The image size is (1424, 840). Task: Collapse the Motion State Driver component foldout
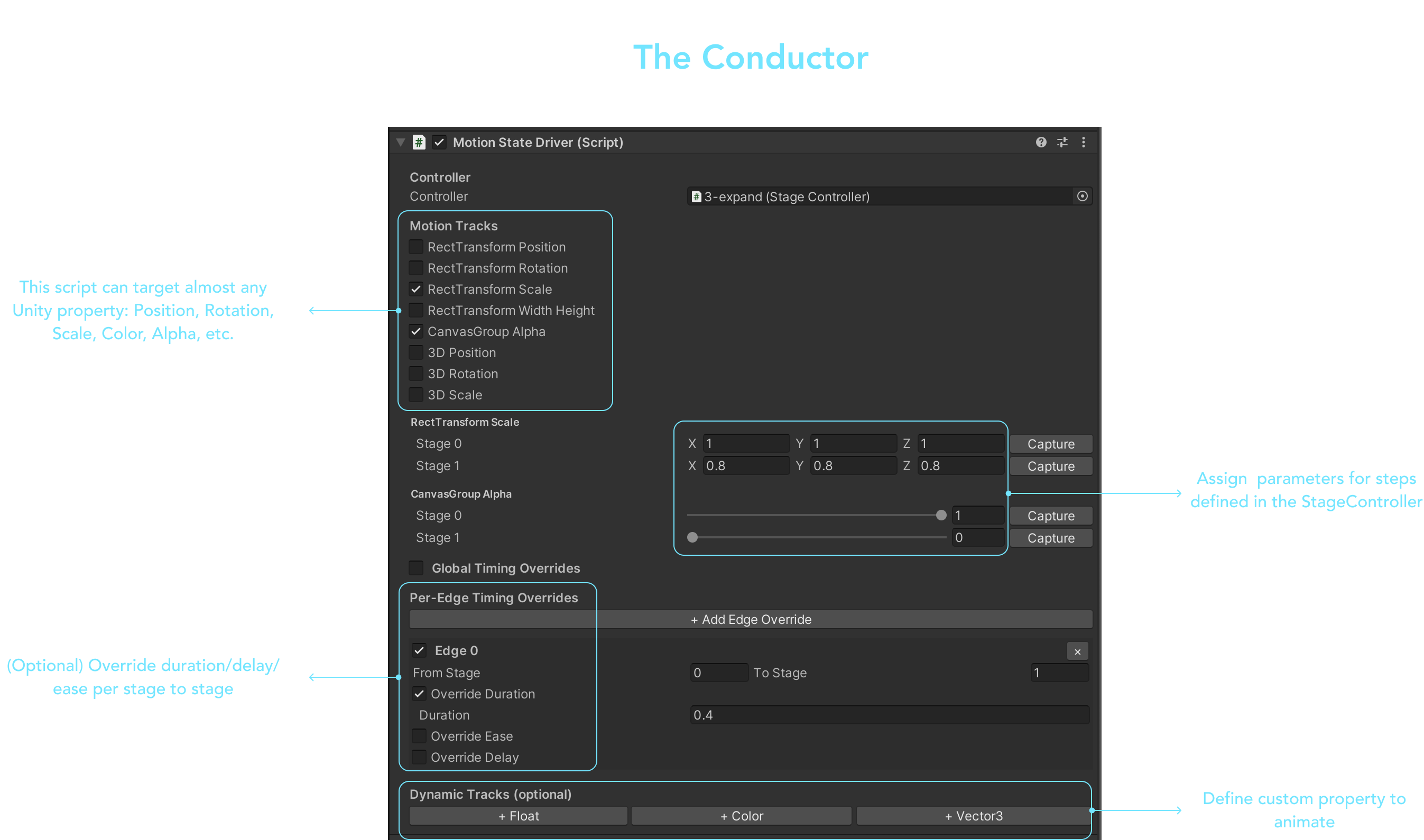click(x=401, y=142)
